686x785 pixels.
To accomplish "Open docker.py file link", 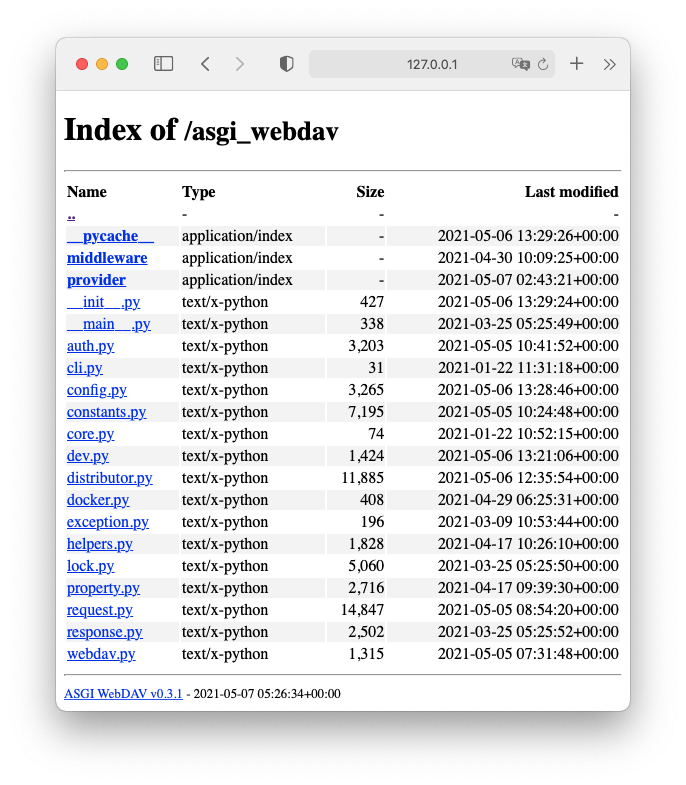I will [98, 500].
